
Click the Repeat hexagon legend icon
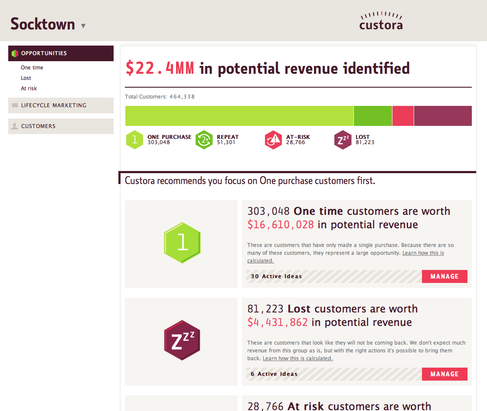(204, 140)
